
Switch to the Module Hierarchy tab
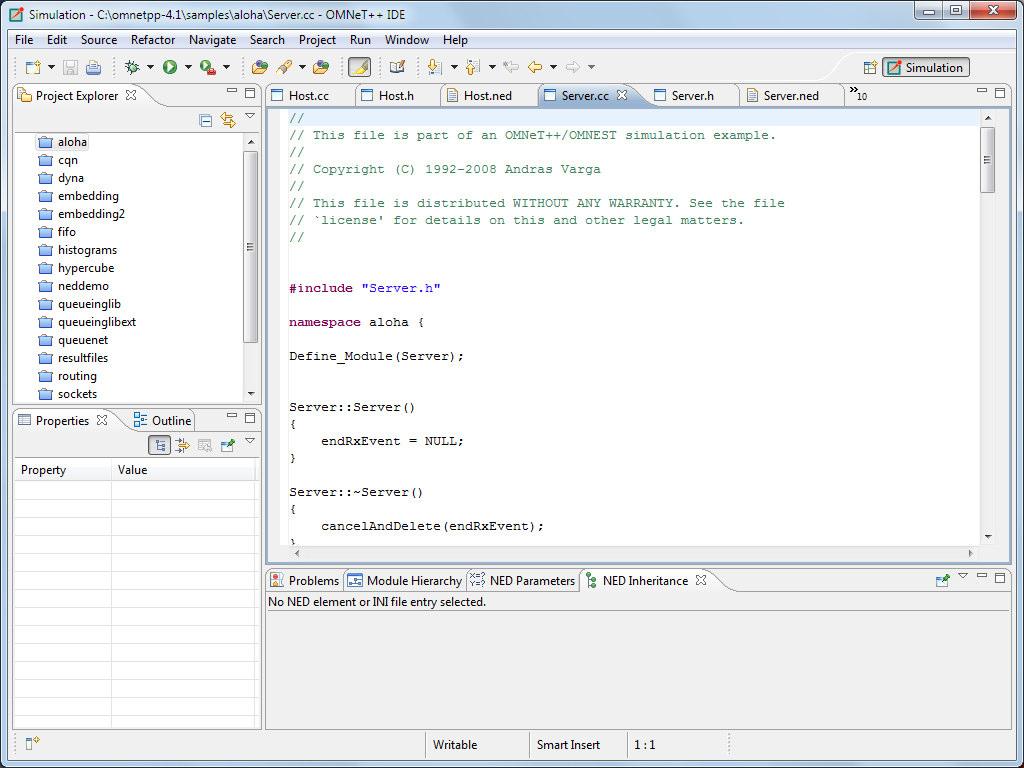coord(405,581)
